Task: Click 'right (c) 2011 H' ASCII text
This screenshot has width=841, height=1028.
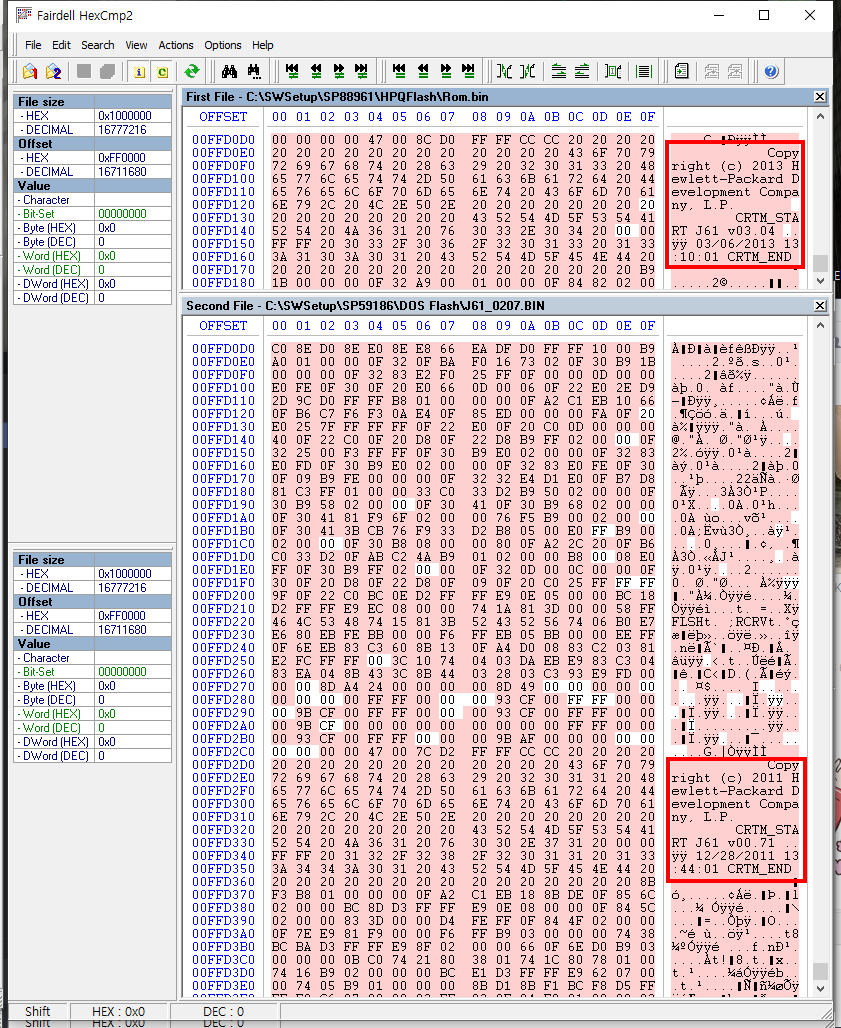Action: point(735,778)
